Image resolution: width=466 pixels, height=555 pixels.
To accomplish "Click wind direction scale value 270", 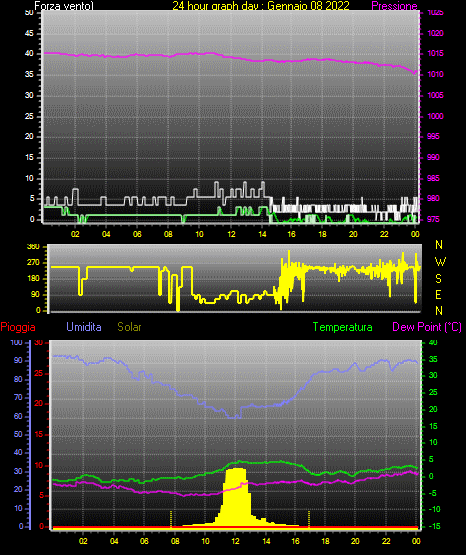I will [x=33, y=263].
